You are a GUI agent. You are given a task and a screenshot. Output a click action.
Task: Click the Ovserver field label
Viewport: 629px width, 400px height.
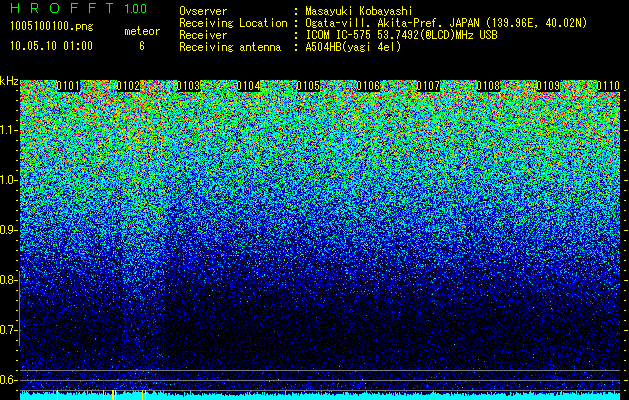[203, 11]
